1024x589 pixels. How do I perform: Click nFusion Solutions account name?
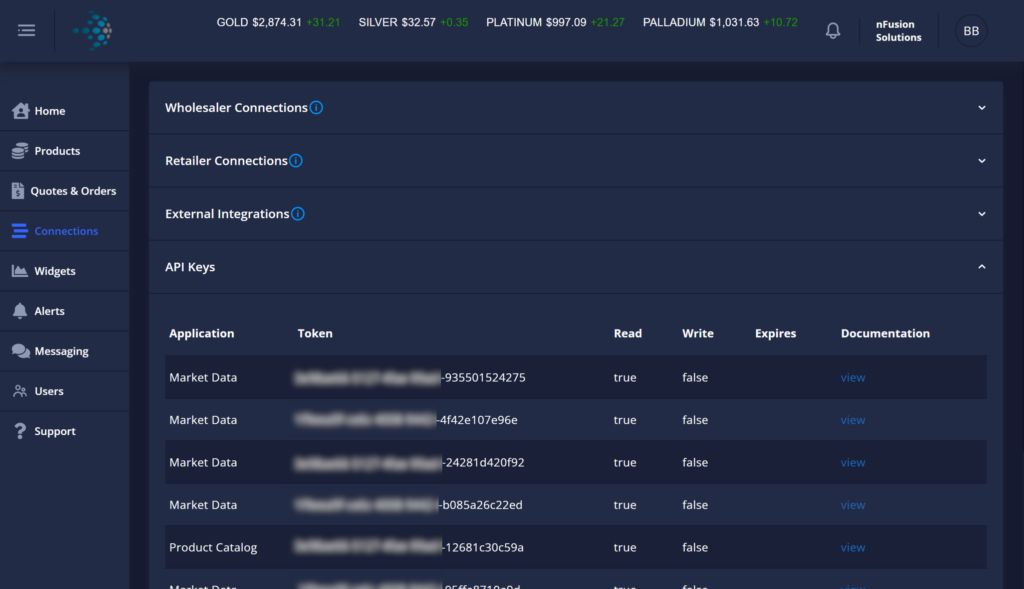[x=898, y=31]
